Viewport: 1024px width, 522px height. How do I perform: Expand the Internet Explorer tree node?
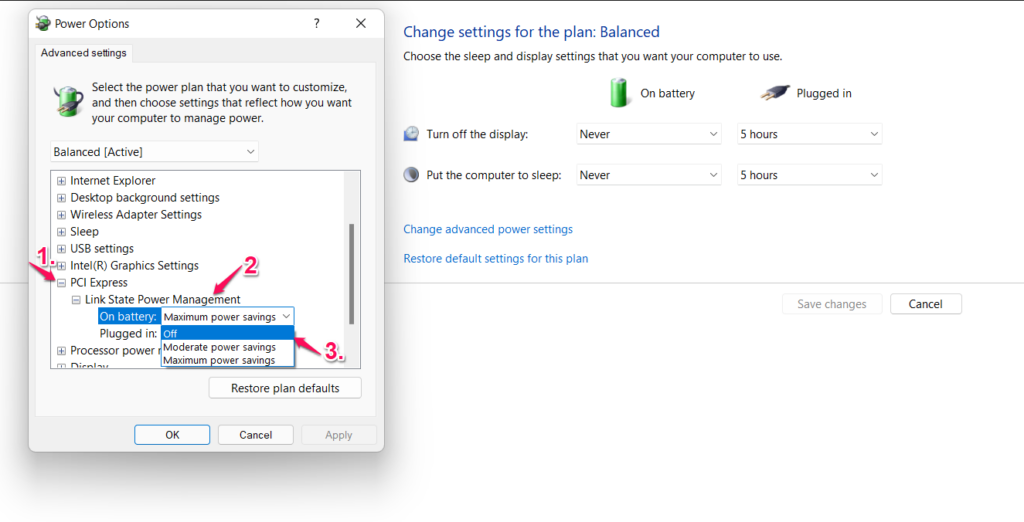[62, 181]
